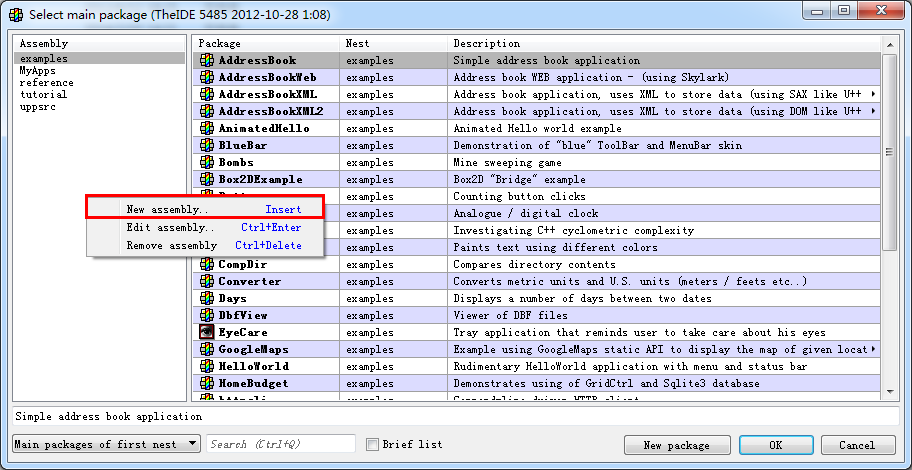Confirm with the OK button
912x470 pixels.
(775, 445)
